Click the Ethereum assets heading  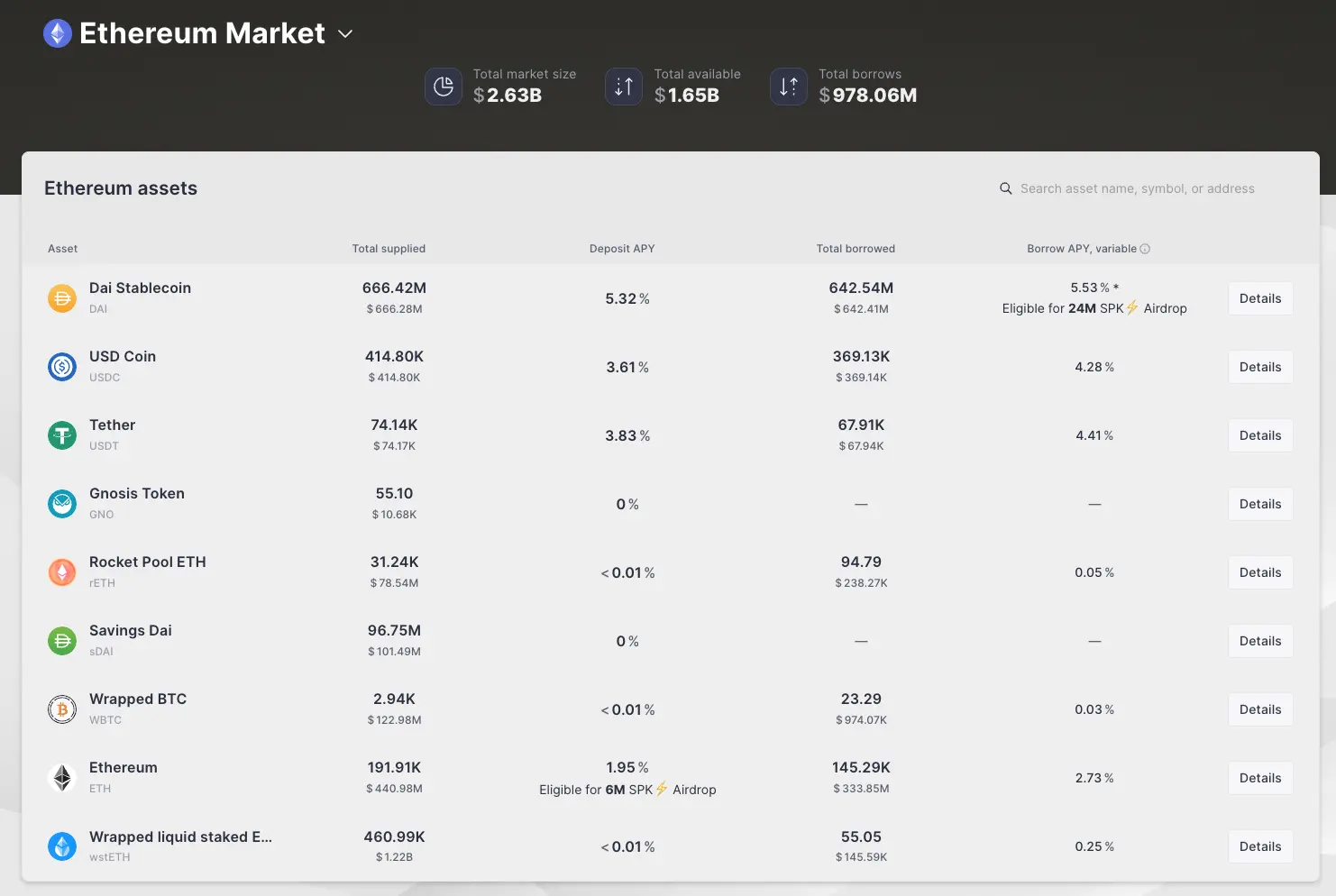pyautogui.click(x=121, y=188)
